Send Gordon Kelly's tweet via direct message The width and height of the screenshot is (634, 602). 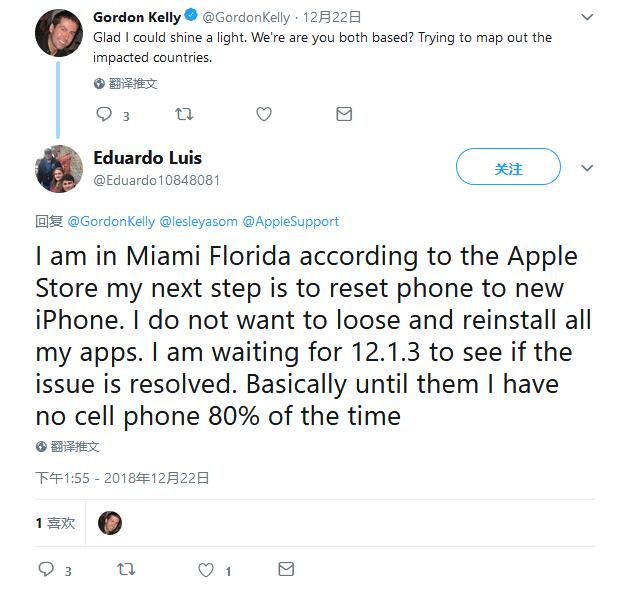pos(344,115)
